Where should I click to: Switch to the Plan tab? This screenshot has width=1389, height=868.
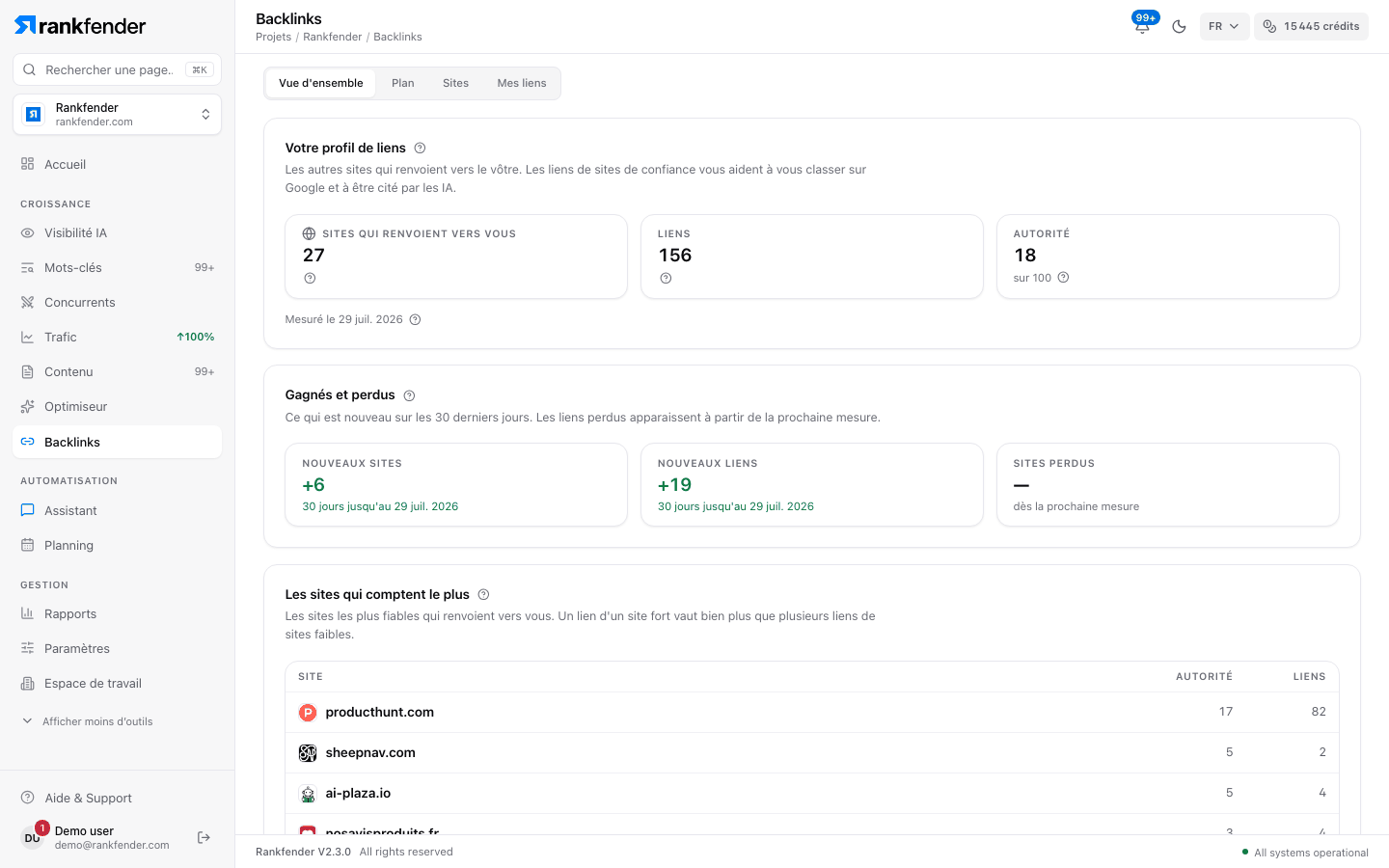pyautogui.click(x=403, y=83)
